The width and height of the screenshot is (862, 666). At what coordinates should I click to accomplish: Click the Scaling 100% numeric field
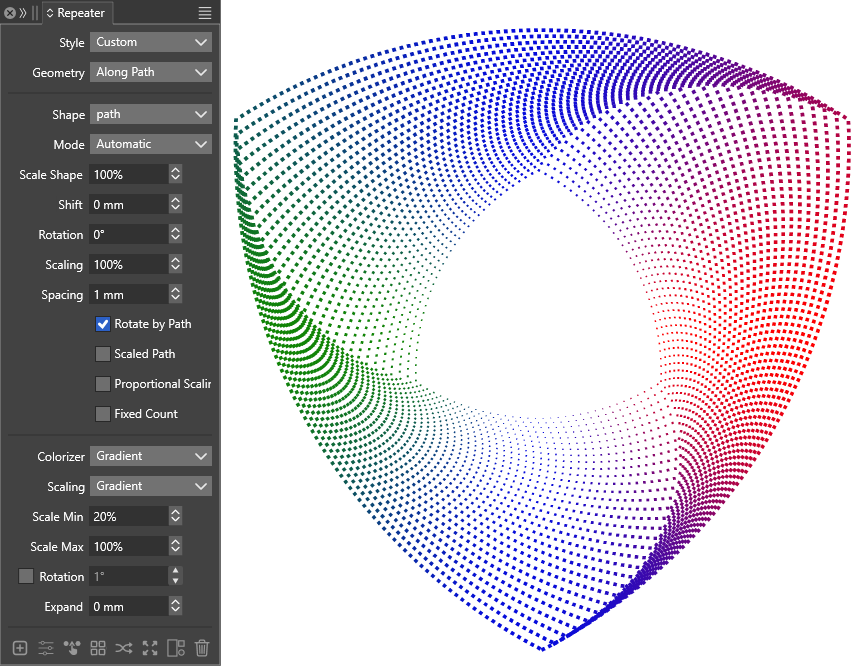point(129,265)
